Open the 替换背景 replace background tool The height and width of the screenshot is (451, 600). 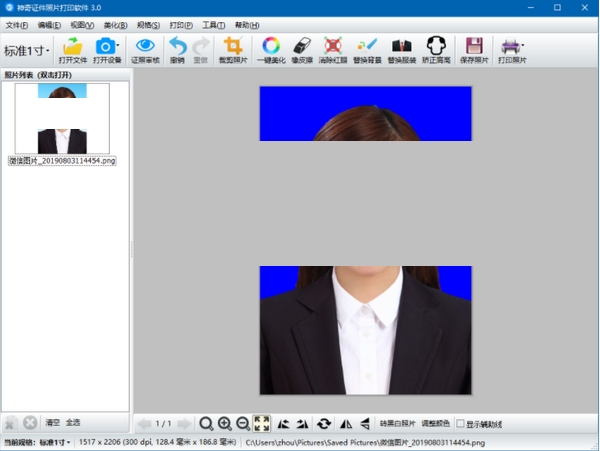coord(367,47)
